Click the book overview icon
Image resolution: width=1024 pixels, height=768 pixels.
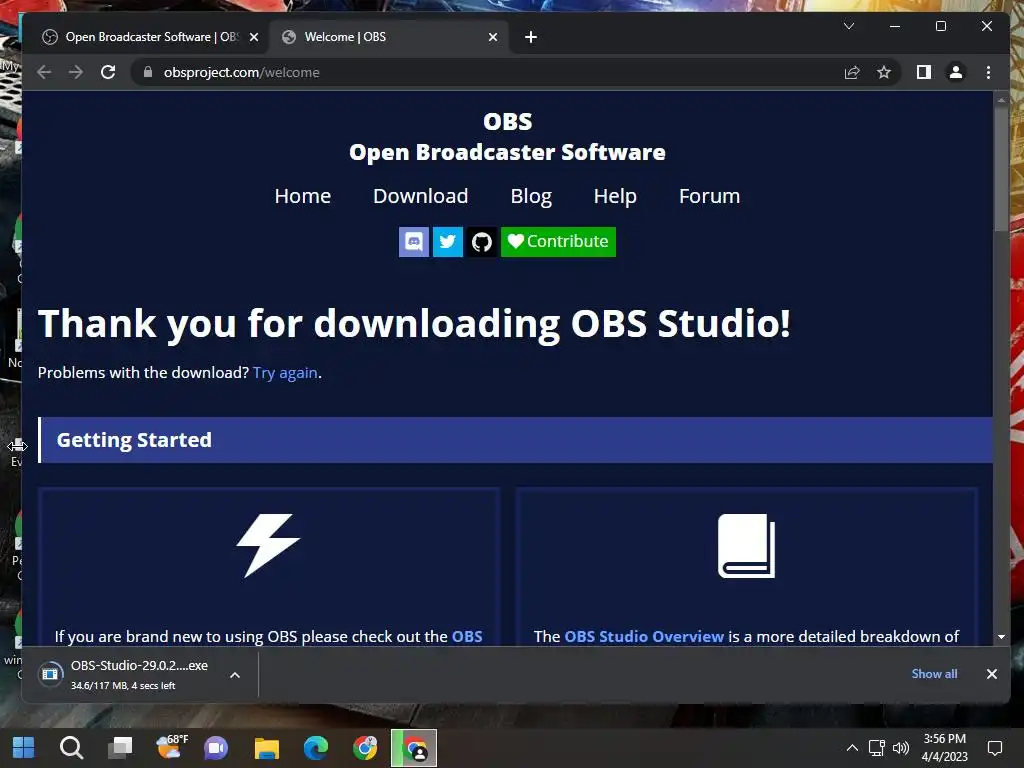tap(746, 546)
